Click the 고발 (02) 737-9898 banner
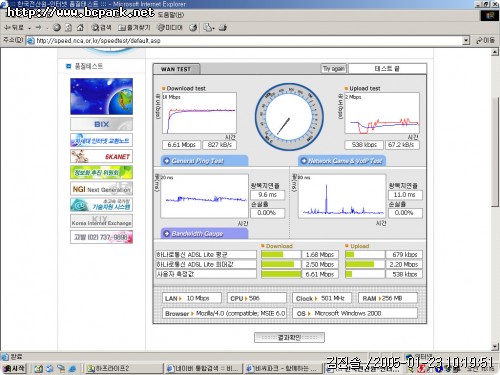This screenshot has height=375, width=500. 101,237
